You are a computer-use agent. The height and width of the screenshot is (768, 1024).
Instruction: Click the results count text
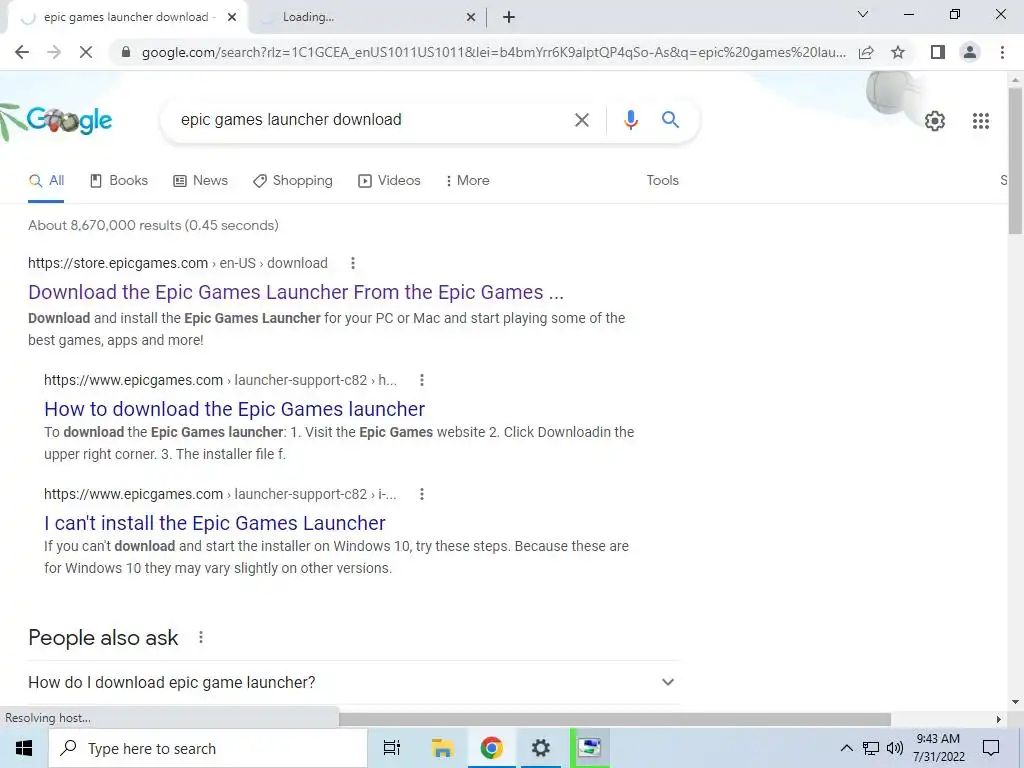coord(153,225)
